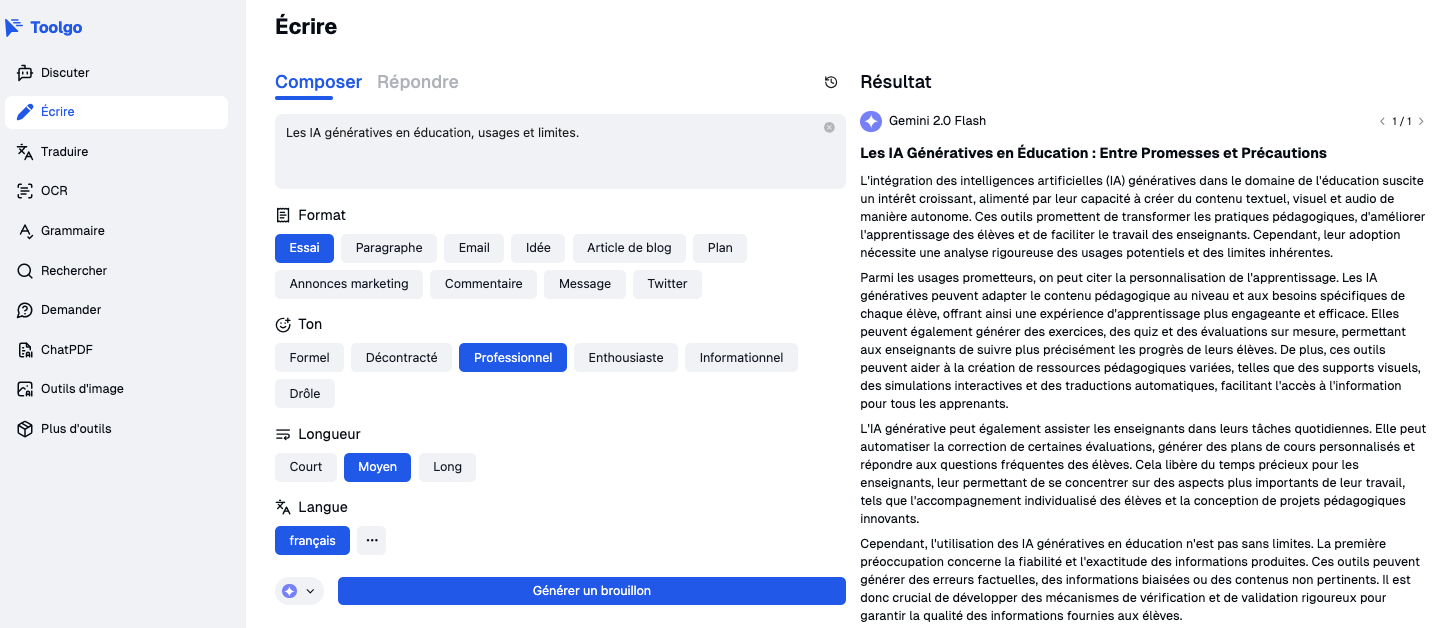
Task: Click Générer un brouillon
Action: click(591, 591)
